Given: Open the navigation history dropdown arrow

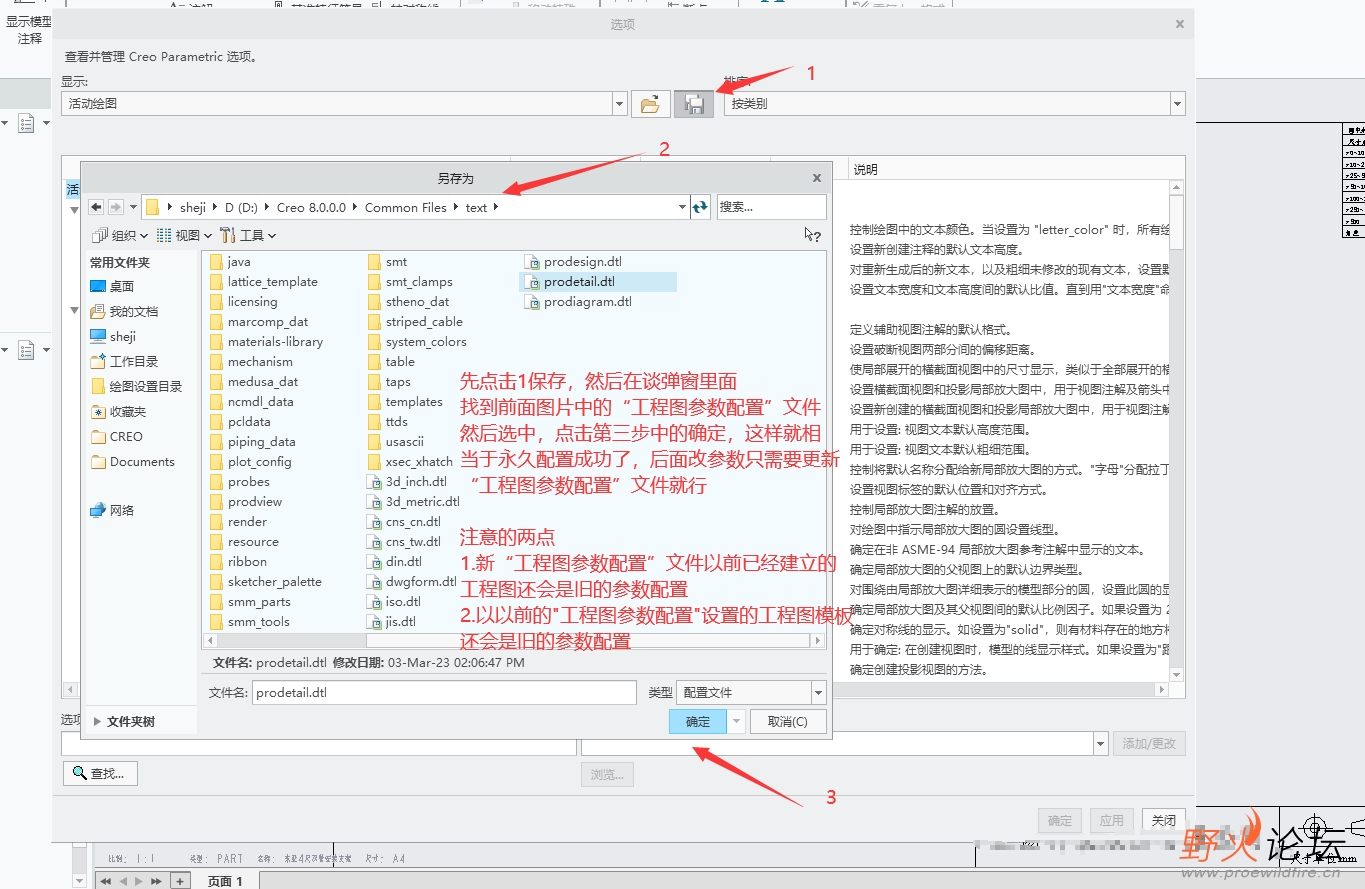Looking at the screenshot, I should coord(133,207).
